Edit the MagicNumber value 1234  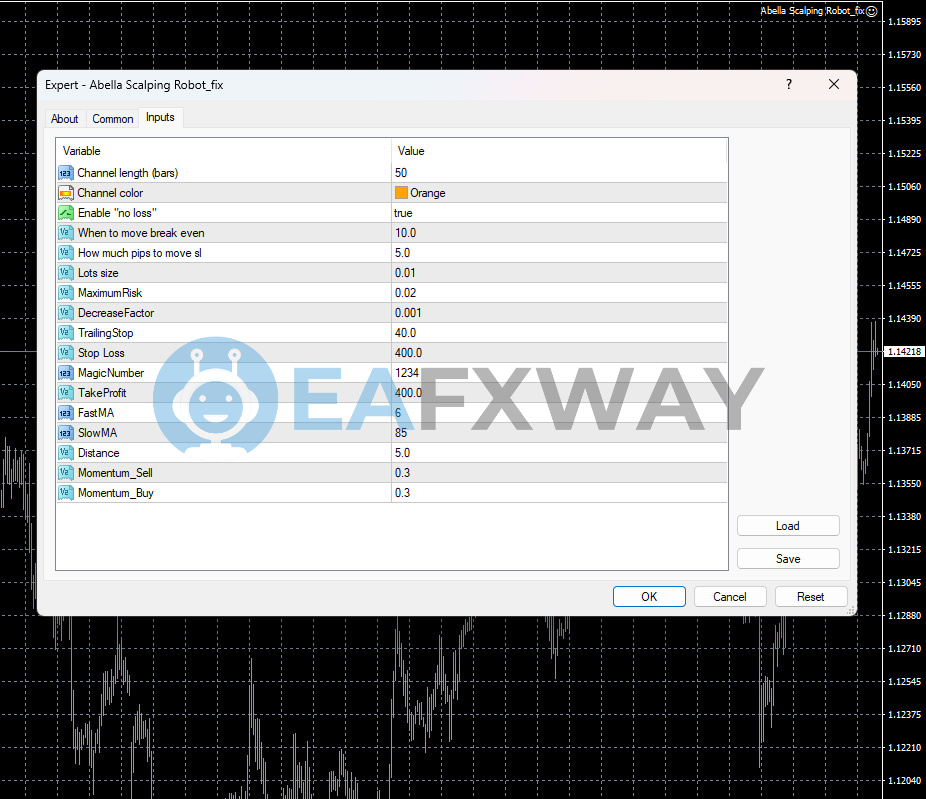[x=559, y=373]
